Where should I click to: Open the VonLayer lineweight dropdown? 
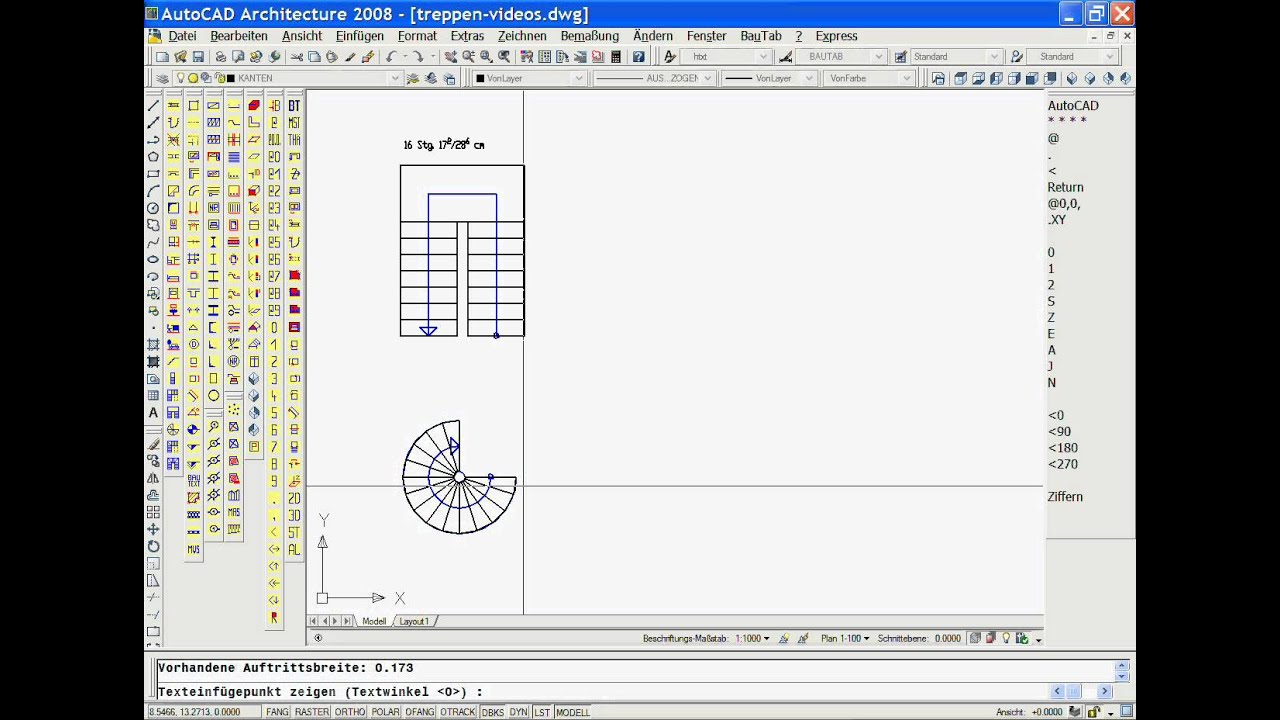(808, 78)
